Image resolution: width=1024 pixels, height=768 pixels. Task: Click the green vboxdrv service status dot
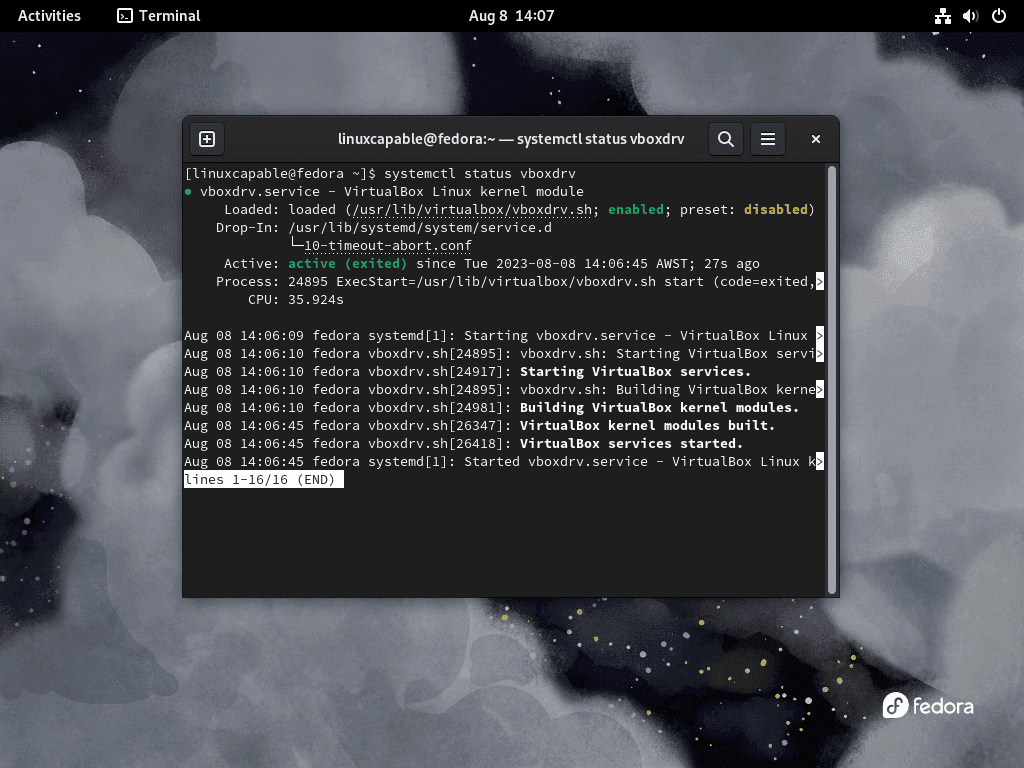pyautogui.click(x=190, y=191)
